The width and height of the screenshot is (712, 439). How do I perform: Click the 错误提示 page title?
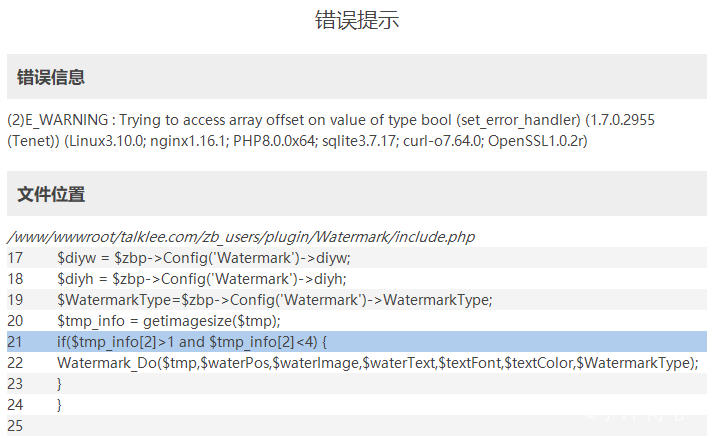356,21
